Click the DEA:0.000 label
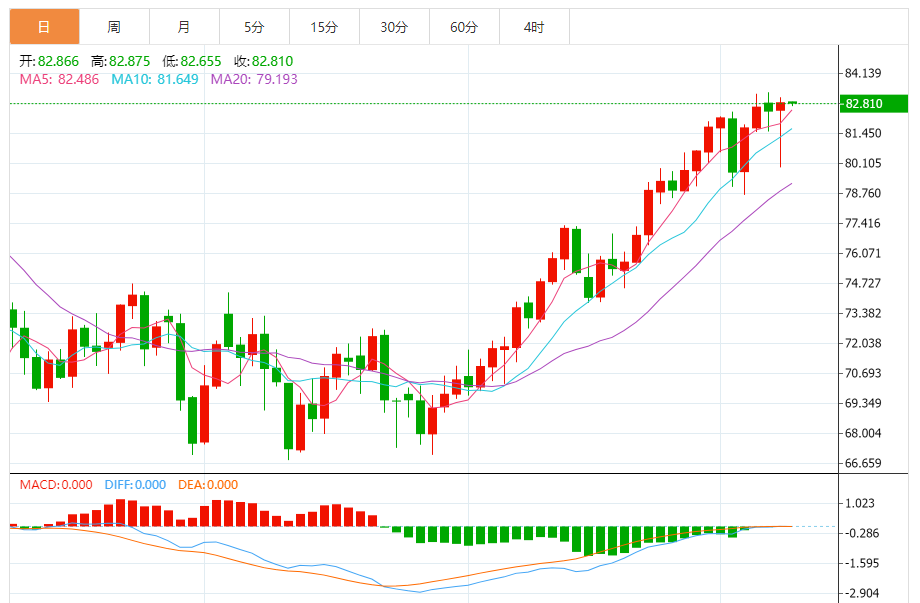The height and width of the screenshot is (603, 920). pos(208,485)
